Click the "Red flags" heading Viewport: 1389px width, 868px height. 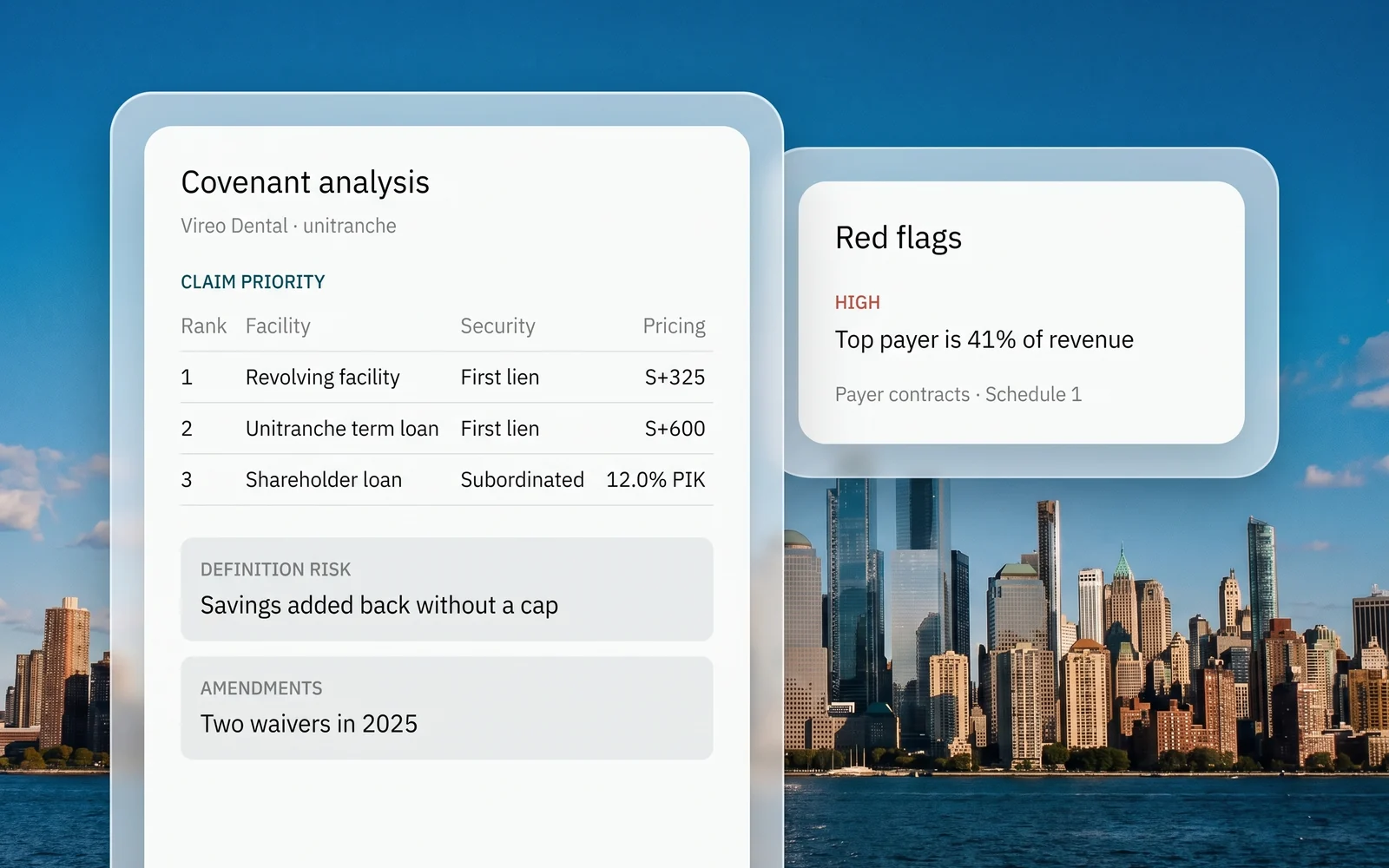tap(899, 238)
